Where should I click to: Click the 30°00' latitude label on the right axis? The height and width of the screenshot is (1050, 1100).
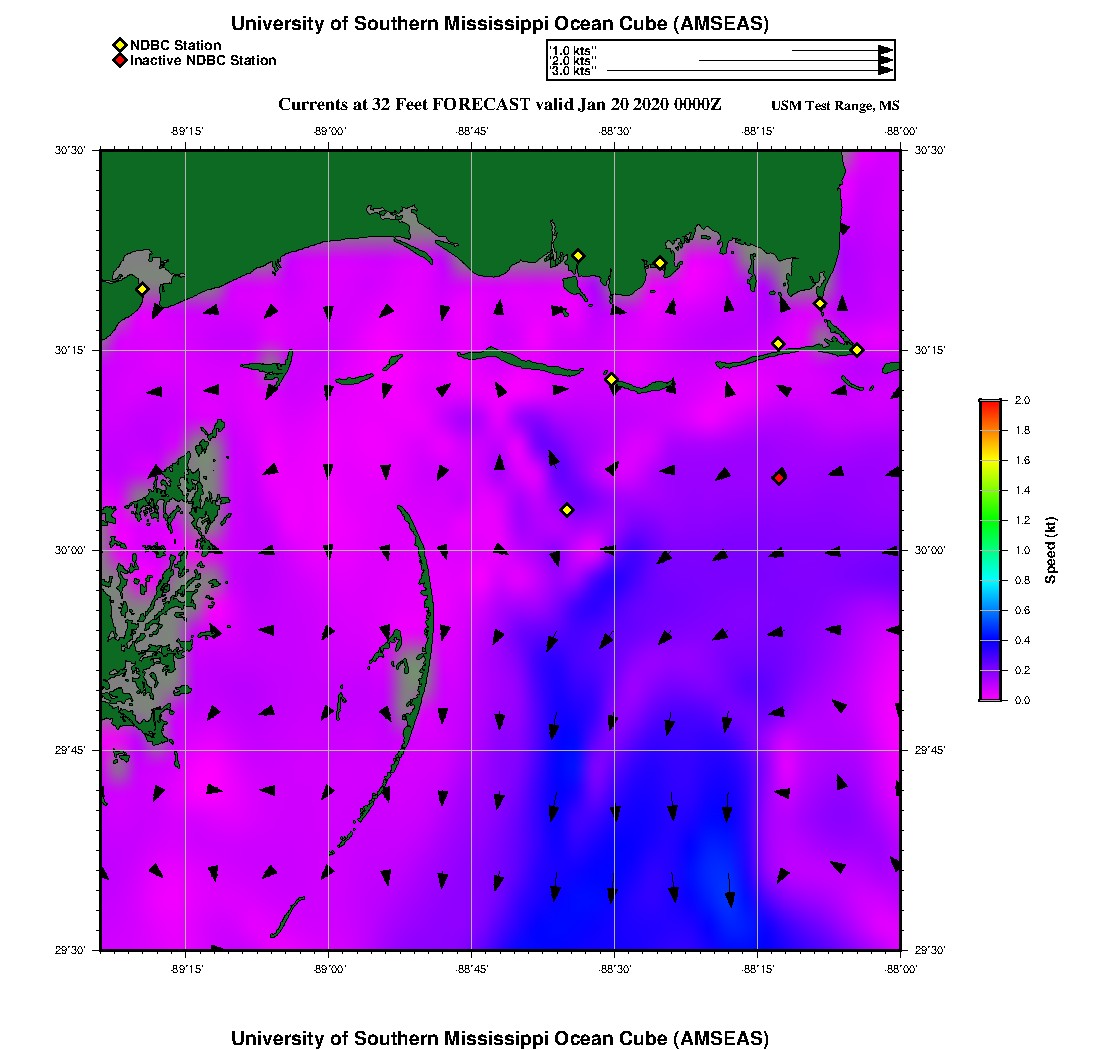tap(930, 550)
